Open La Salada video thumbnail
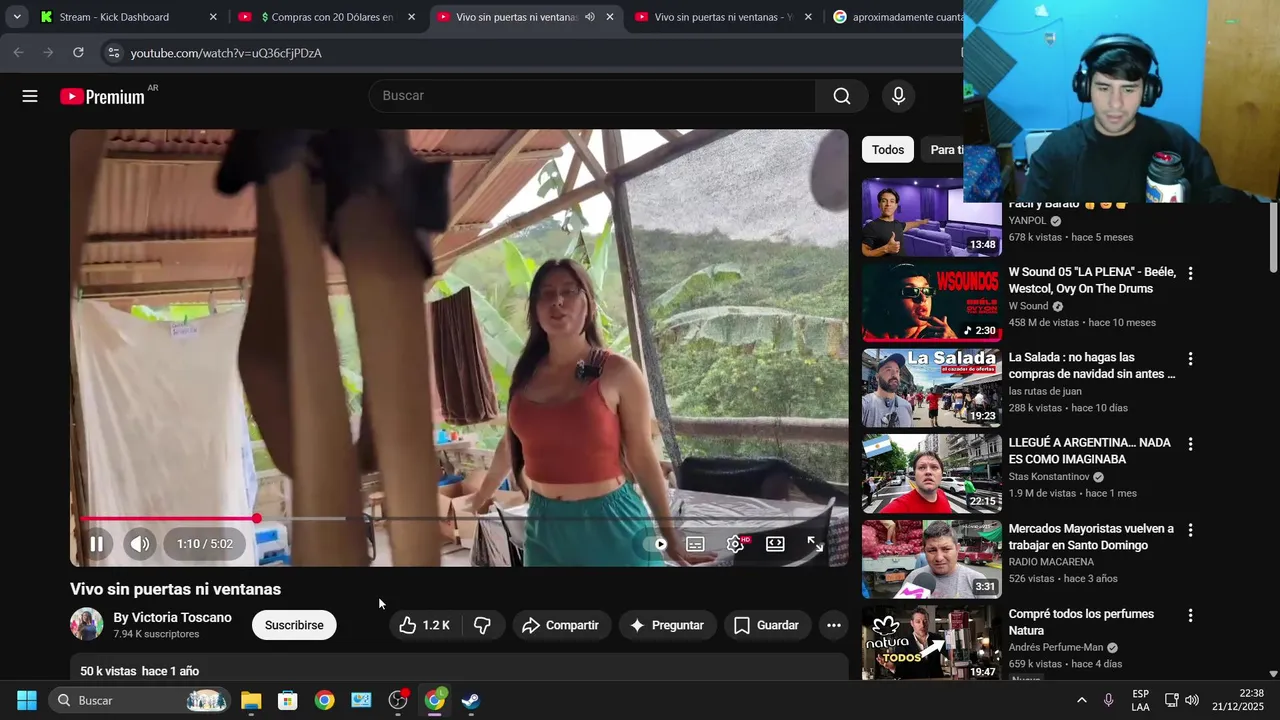 [932, 388]
